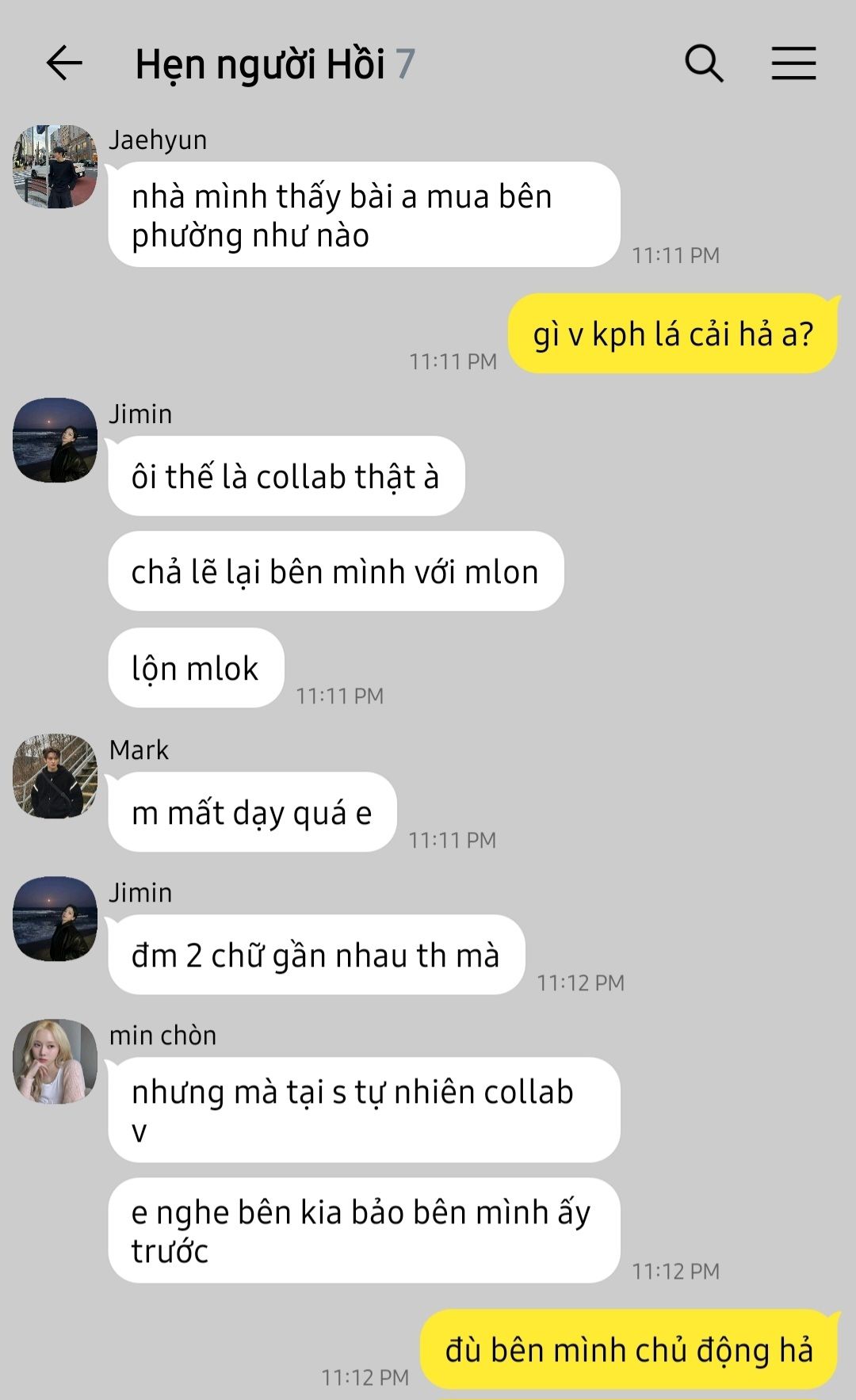Viewport: 856px width, 1400px height.
Task: View Mark's avatar photo
Action: [55, 776]
